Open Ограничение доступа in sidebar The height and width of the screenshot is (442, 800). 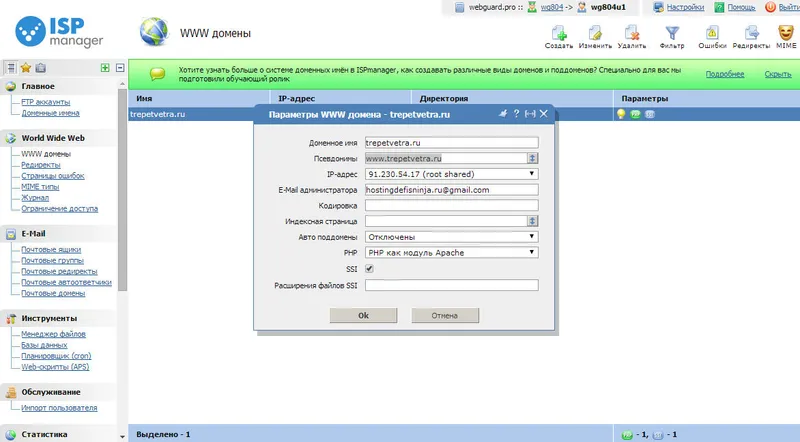pyautogui.click(x=59, y=209)
